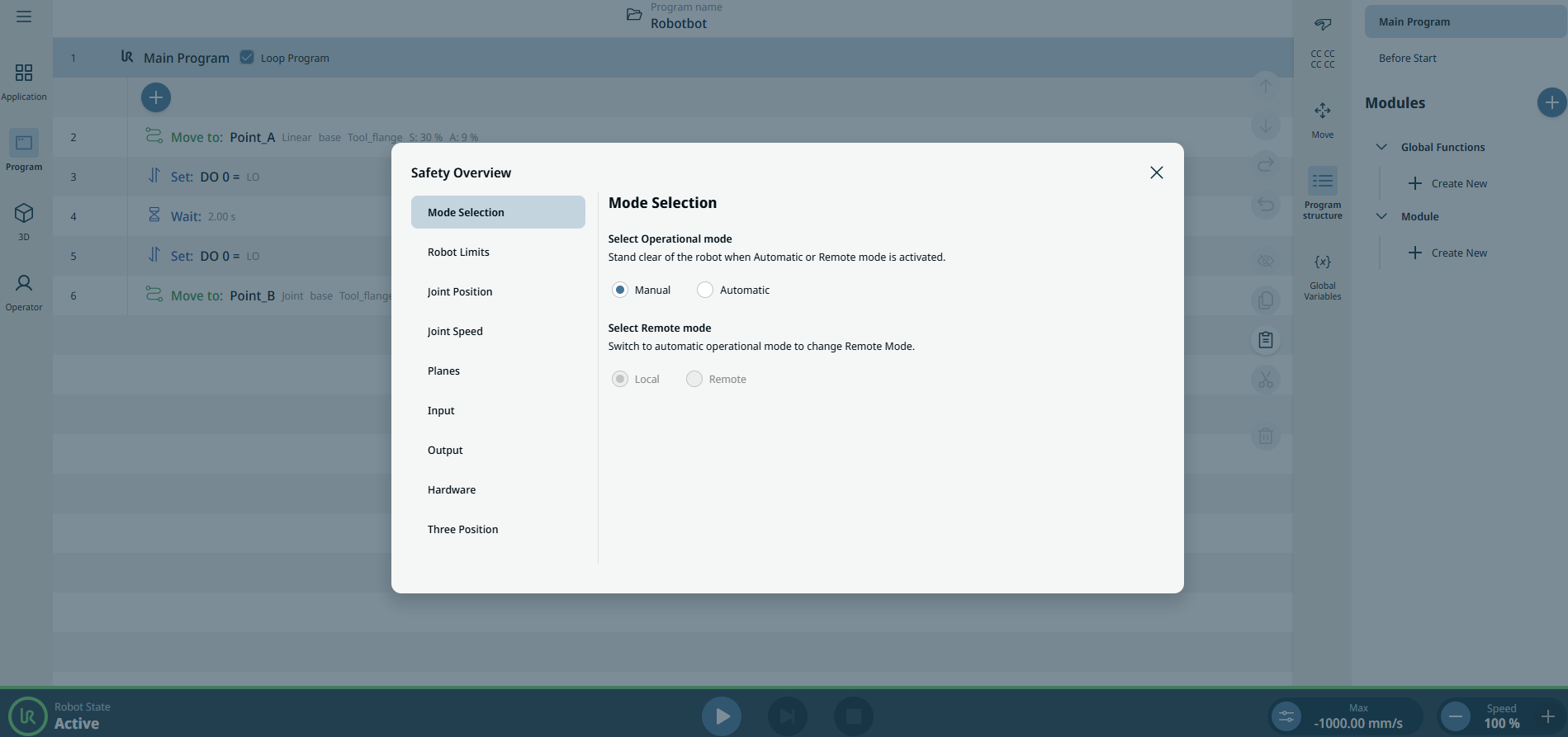The width and height of the screenshot is (1568, 737).
Task: Open the Move panel
Action: (1322, 120)
